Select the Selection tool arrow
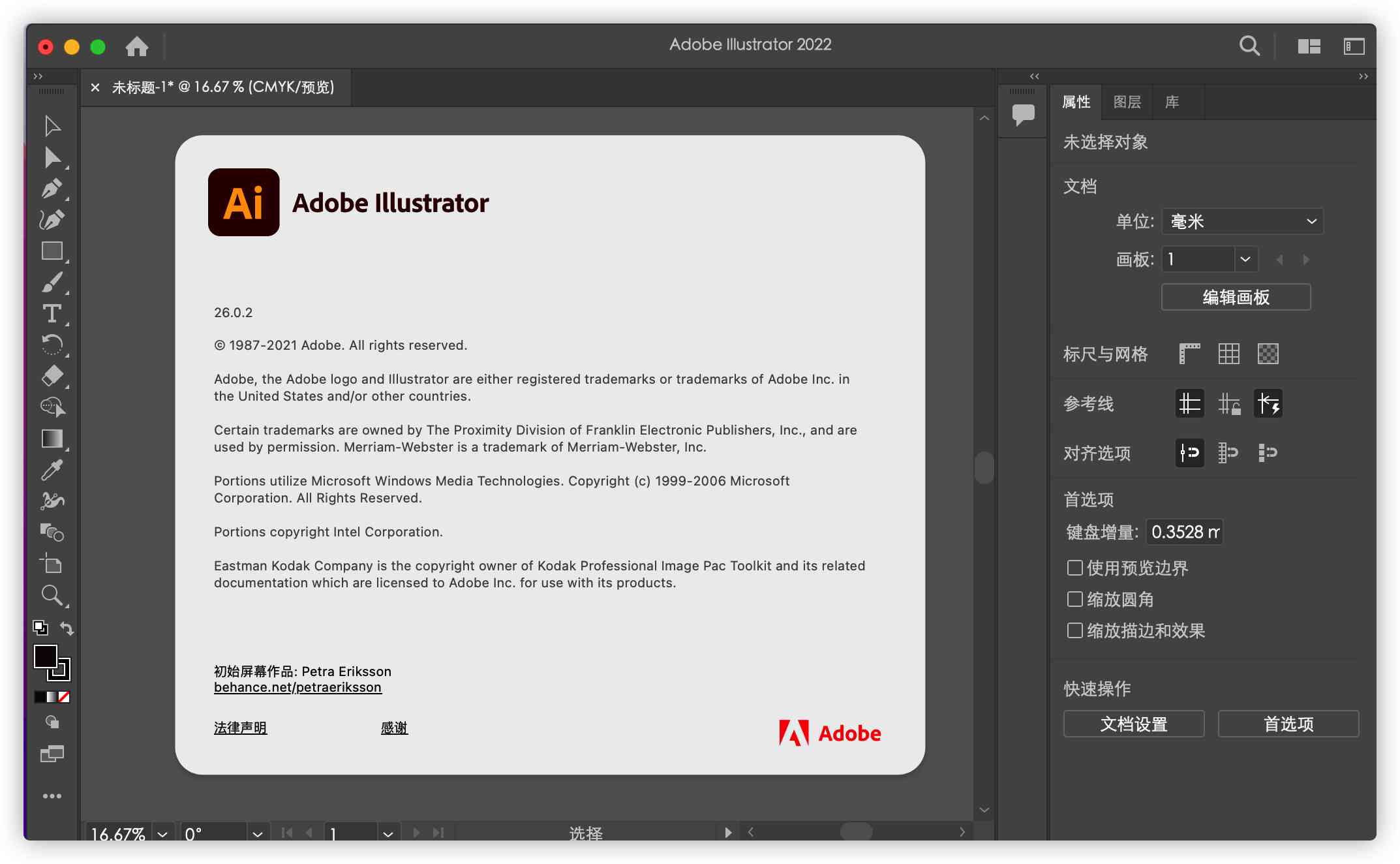 pyautogui.click(x=52, y=126)
